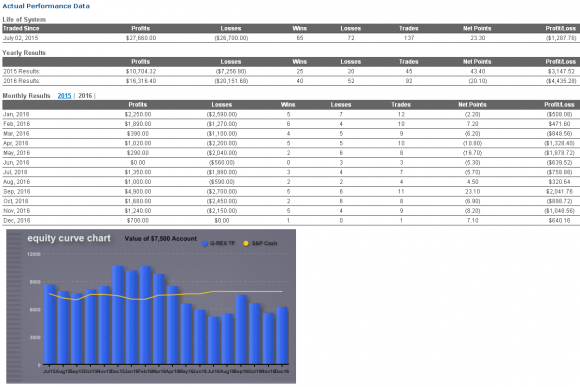Click Sep 2016 profit/loss $2,041.76
Screen dimensions: 580x387
pyautogui.click(x=559, y=191)
